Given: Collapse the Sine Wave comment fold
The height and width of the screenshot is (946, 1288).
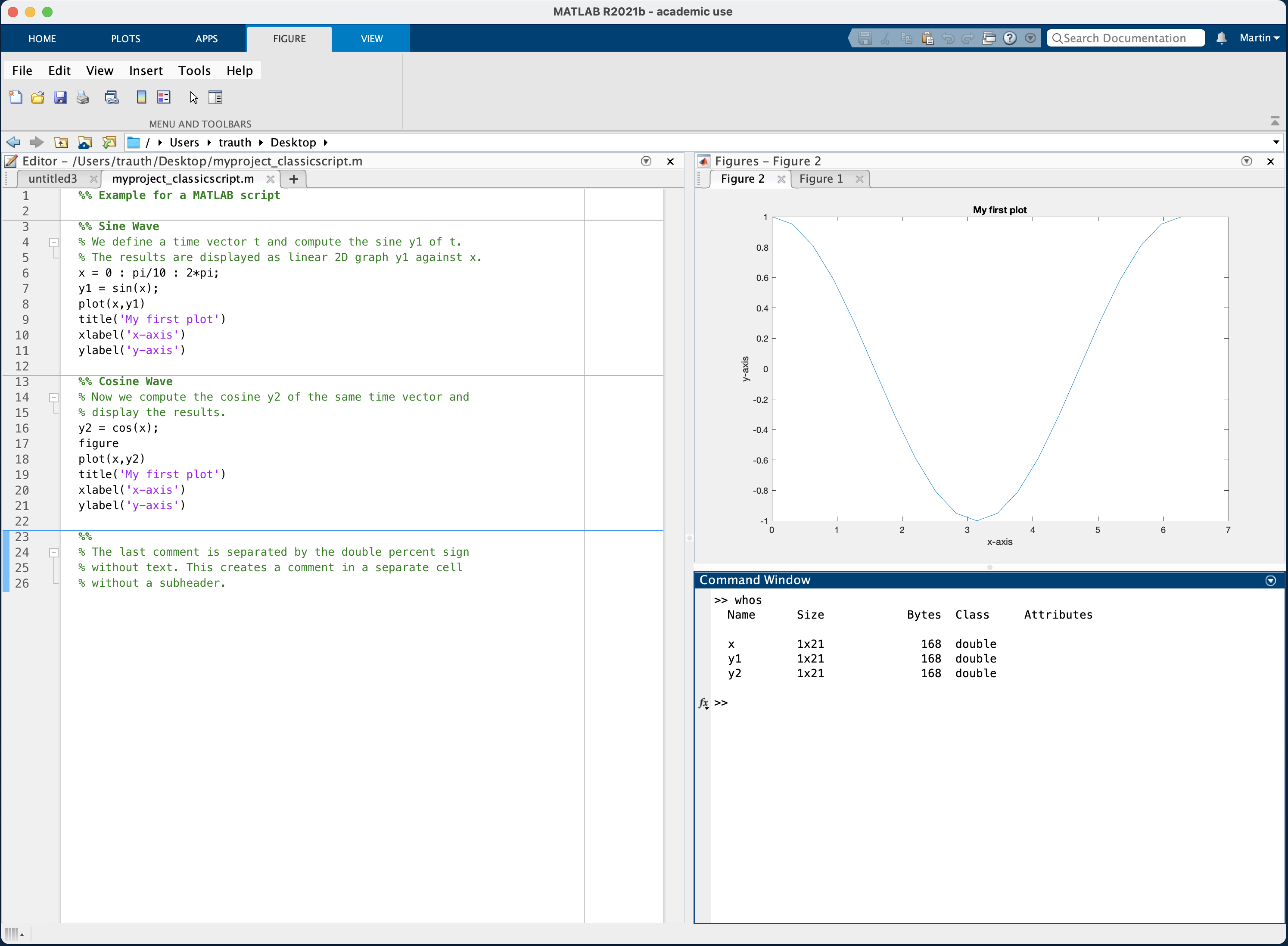Looking at the screenshot, I should (54, 242).
